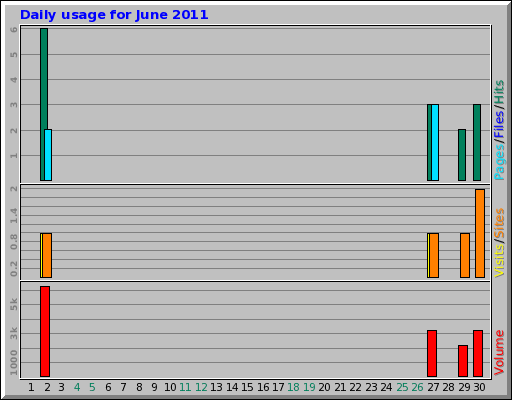Viewport: 512px width, 400px height.
Task: Click the green Hits bar for day 27
Action: click(429, 142)
